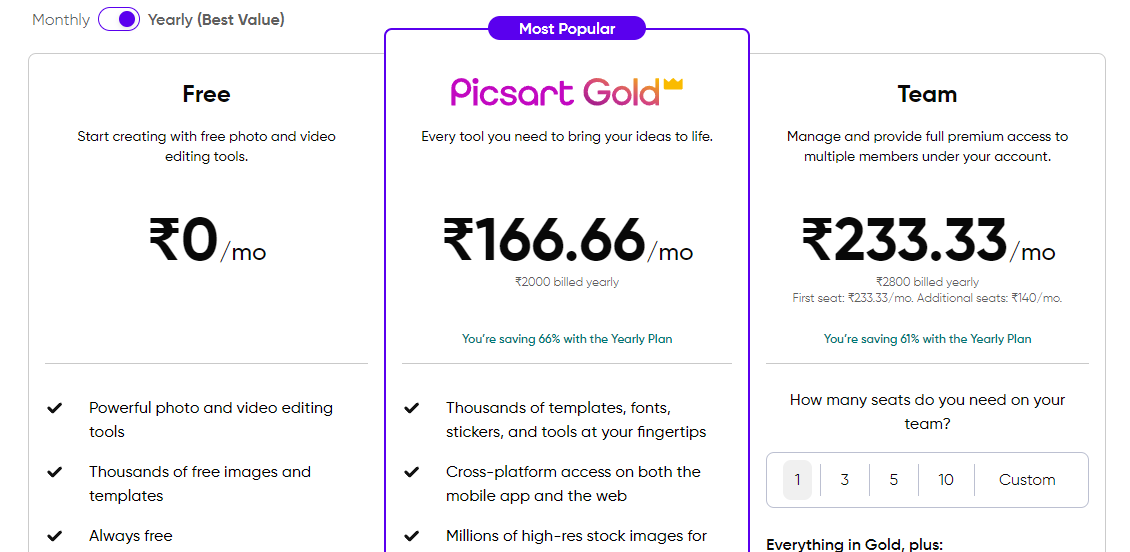Click checkmark beside Always free

click(54, 536)
